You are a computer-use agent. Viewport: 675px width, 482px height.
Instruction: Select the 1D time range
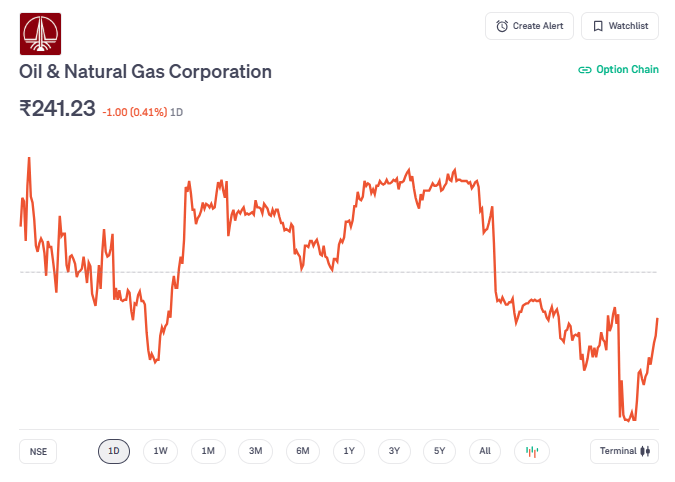pos(114,451)
